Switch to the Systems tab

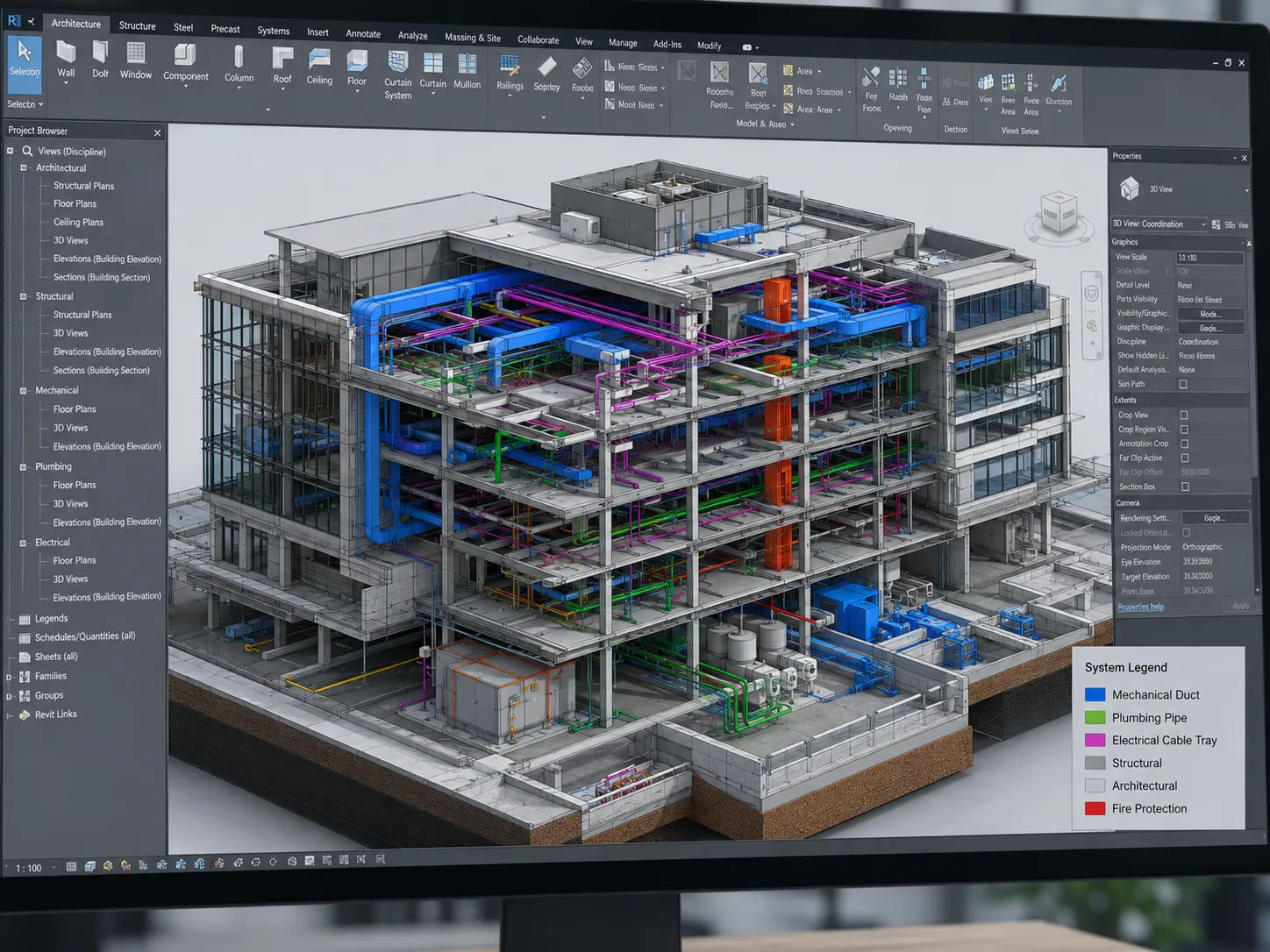point(274,31)
